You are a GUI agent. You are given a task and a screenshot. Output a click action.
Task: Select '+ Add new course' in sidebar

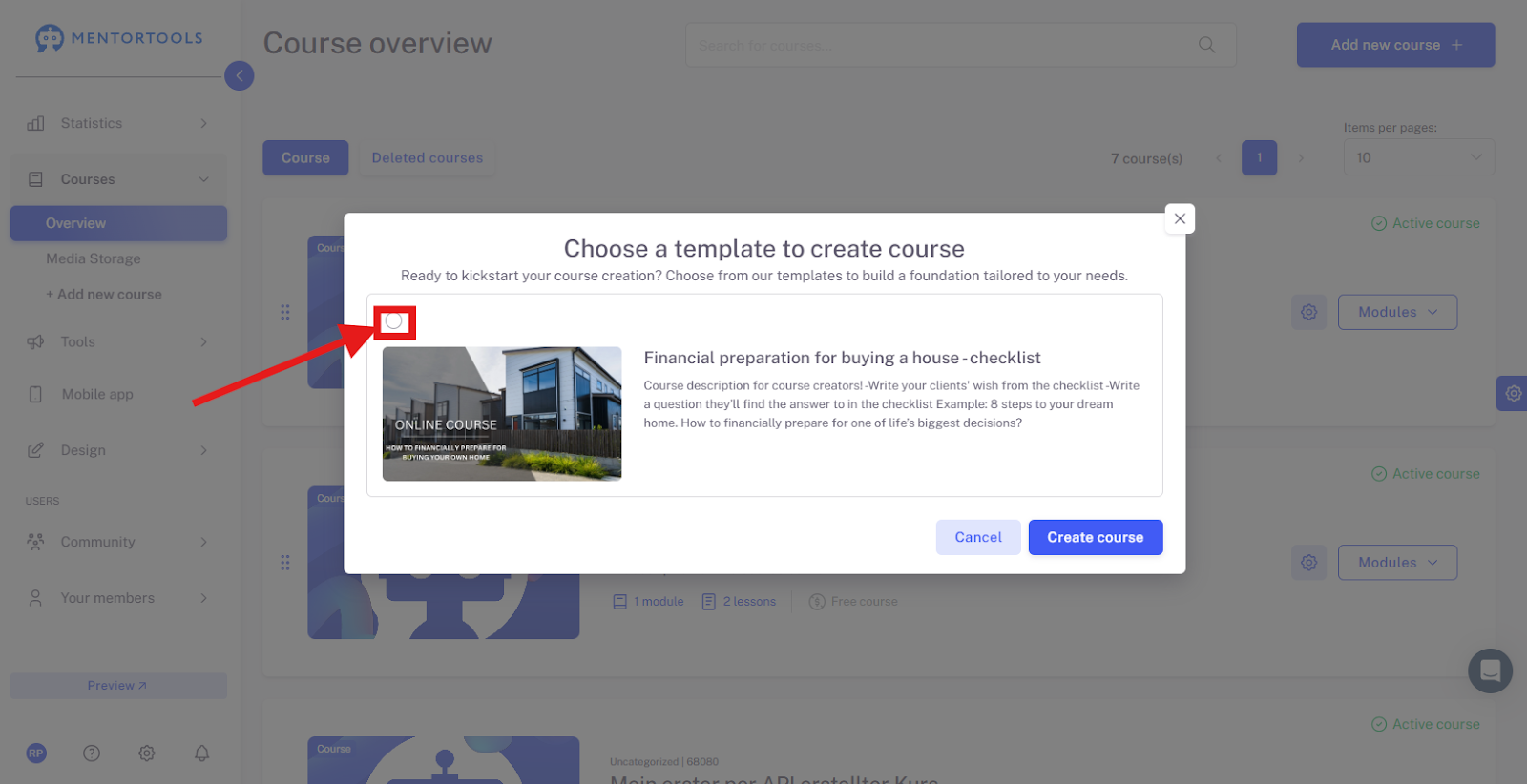click(104, 295)
